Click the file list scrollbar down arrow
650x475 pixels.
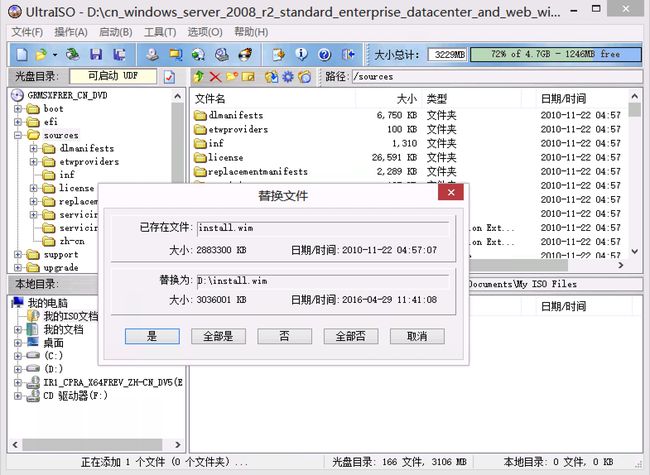(634, 251)
